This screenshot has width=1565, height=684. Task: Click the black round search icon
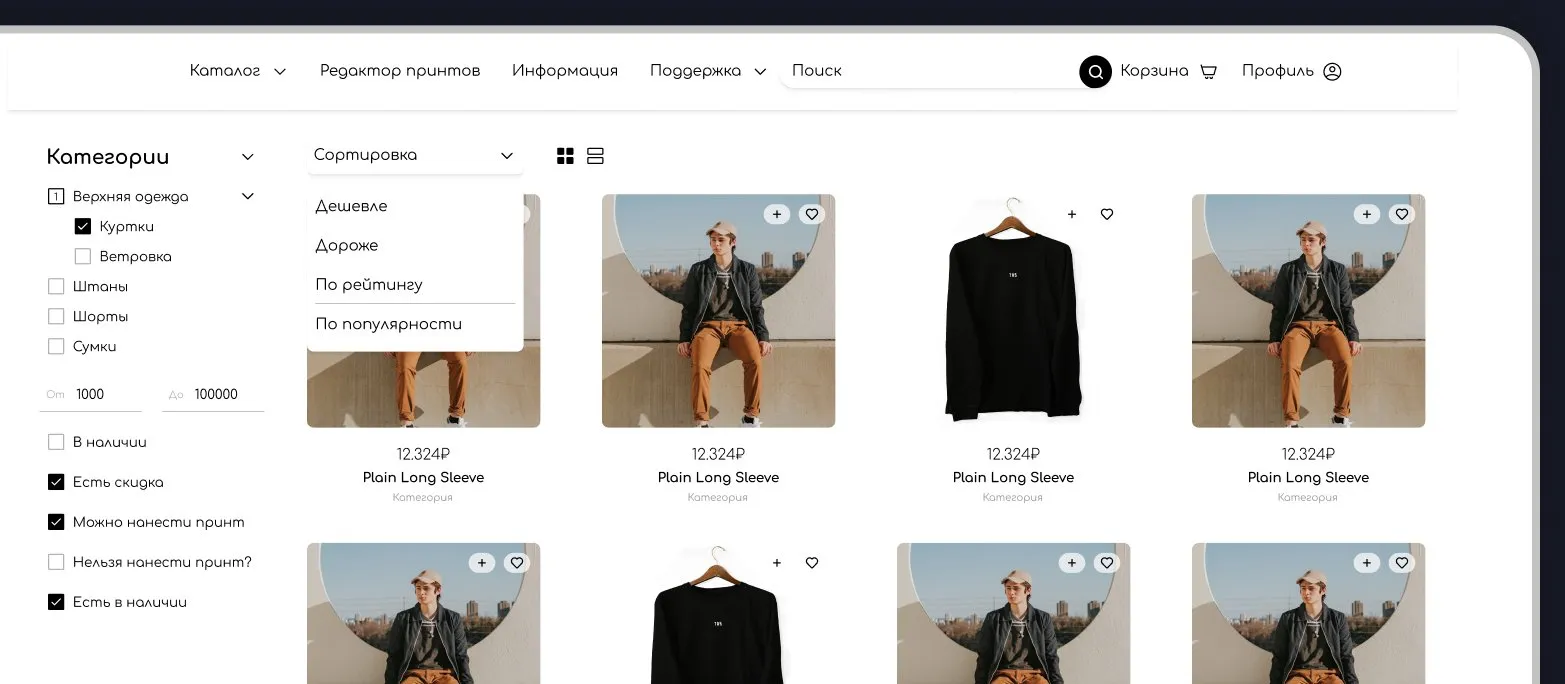pyautogui.click(x=1095, y=71)
